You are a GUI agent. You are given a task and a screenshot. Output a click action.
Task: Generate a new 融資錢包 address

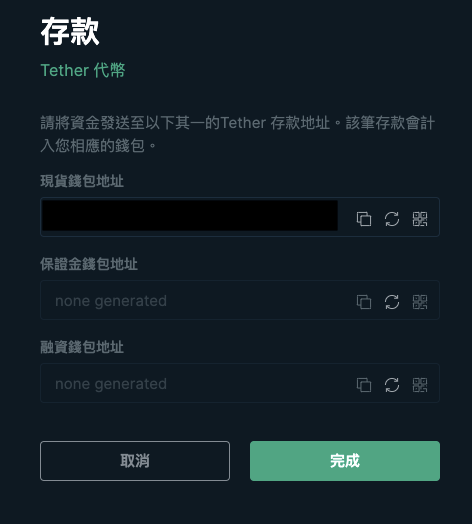392,385
